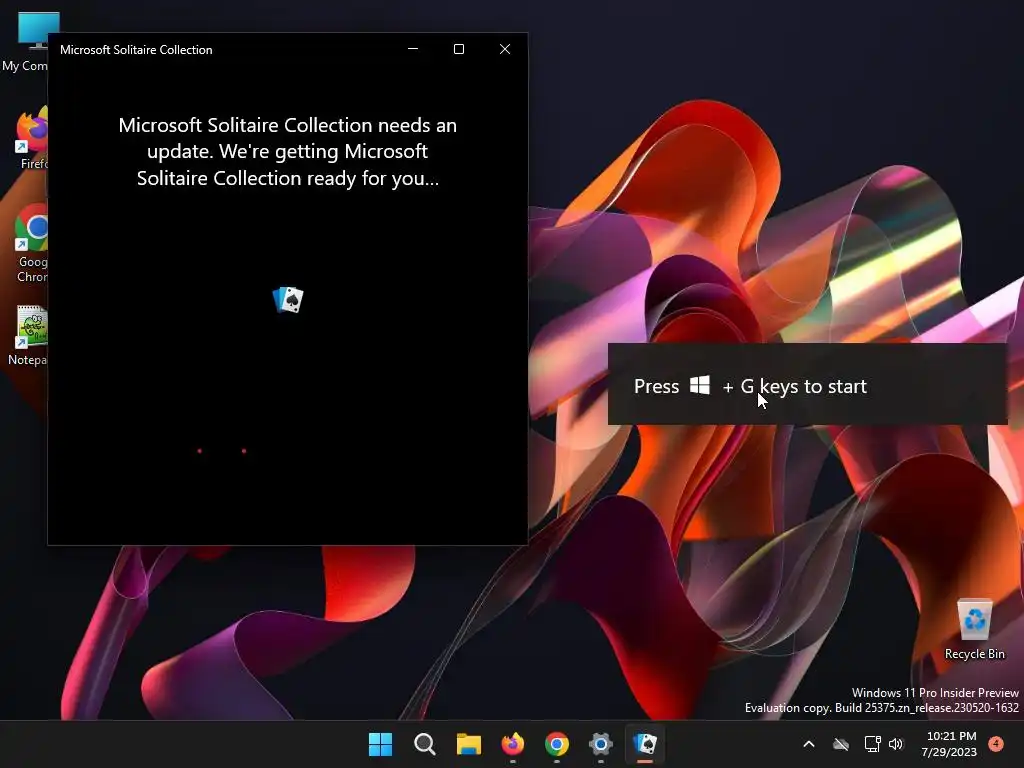Launch Google Chrome from the taskbar
The height and width of the screenshot is (768, 1024).
[556, 744]
